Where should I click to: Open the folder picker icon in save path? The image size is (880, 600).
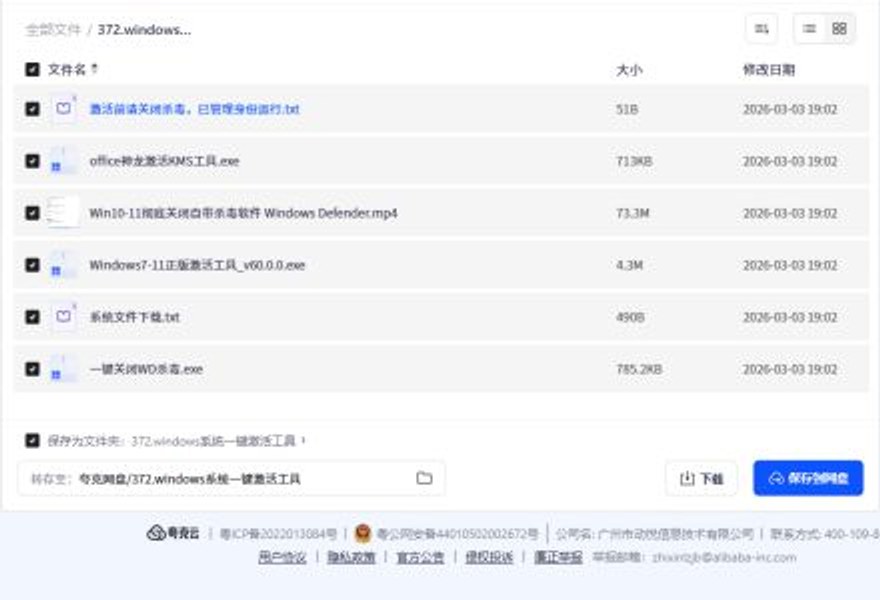coord(424,478)
